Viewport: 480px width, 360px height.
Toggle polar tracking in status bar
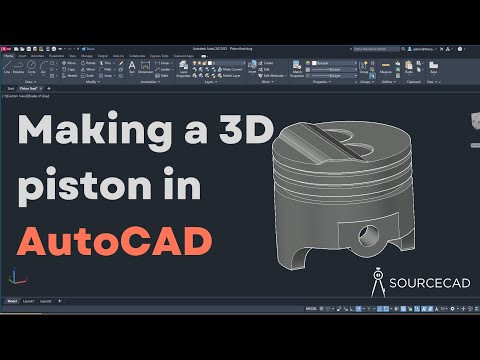click(x=359, y=309)
